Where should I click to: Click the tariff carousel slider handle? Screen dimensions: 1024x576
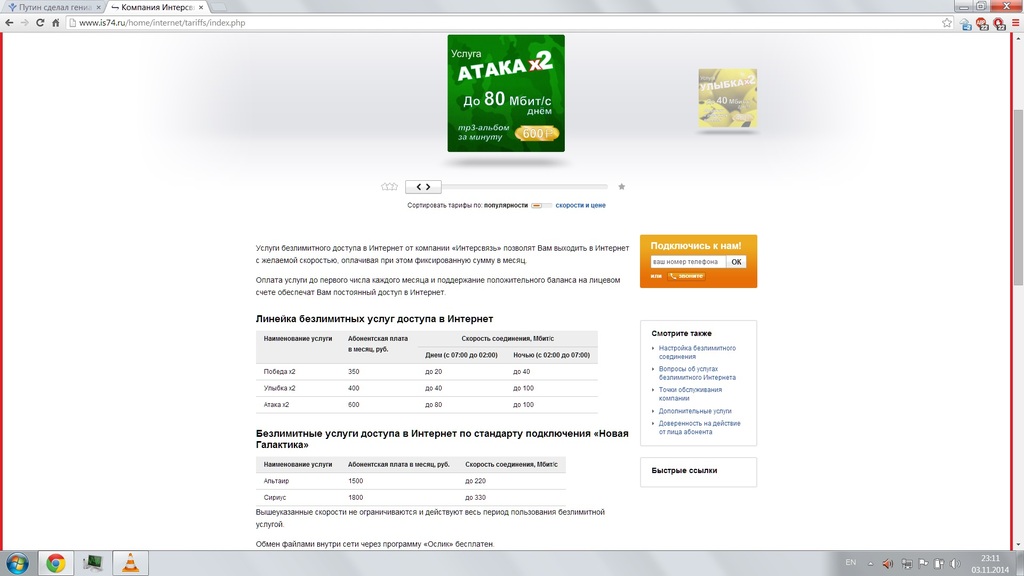pos(423,187)
